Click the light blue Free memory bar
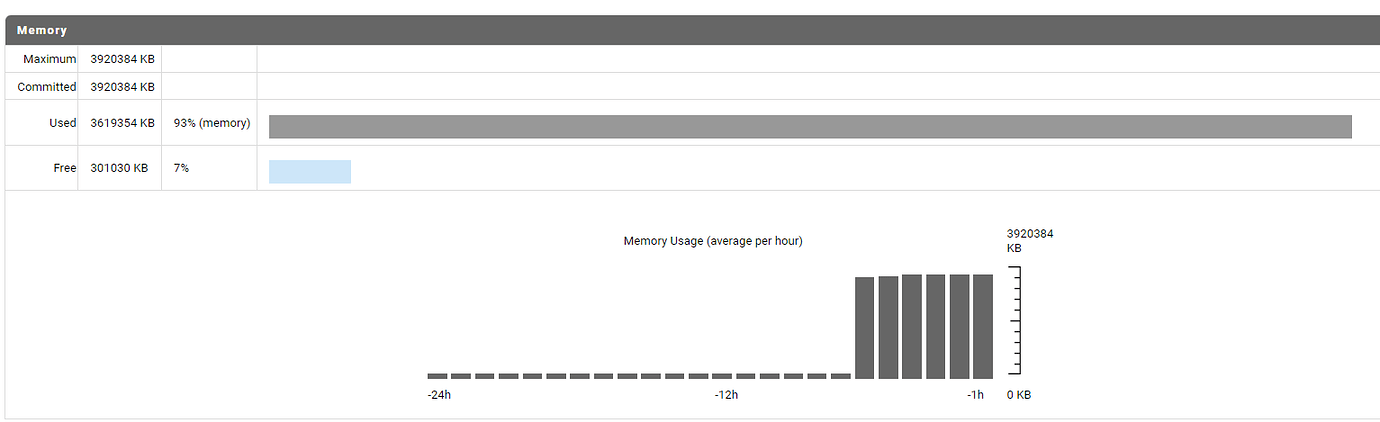The image size is (1380, 422). point(310,171)
